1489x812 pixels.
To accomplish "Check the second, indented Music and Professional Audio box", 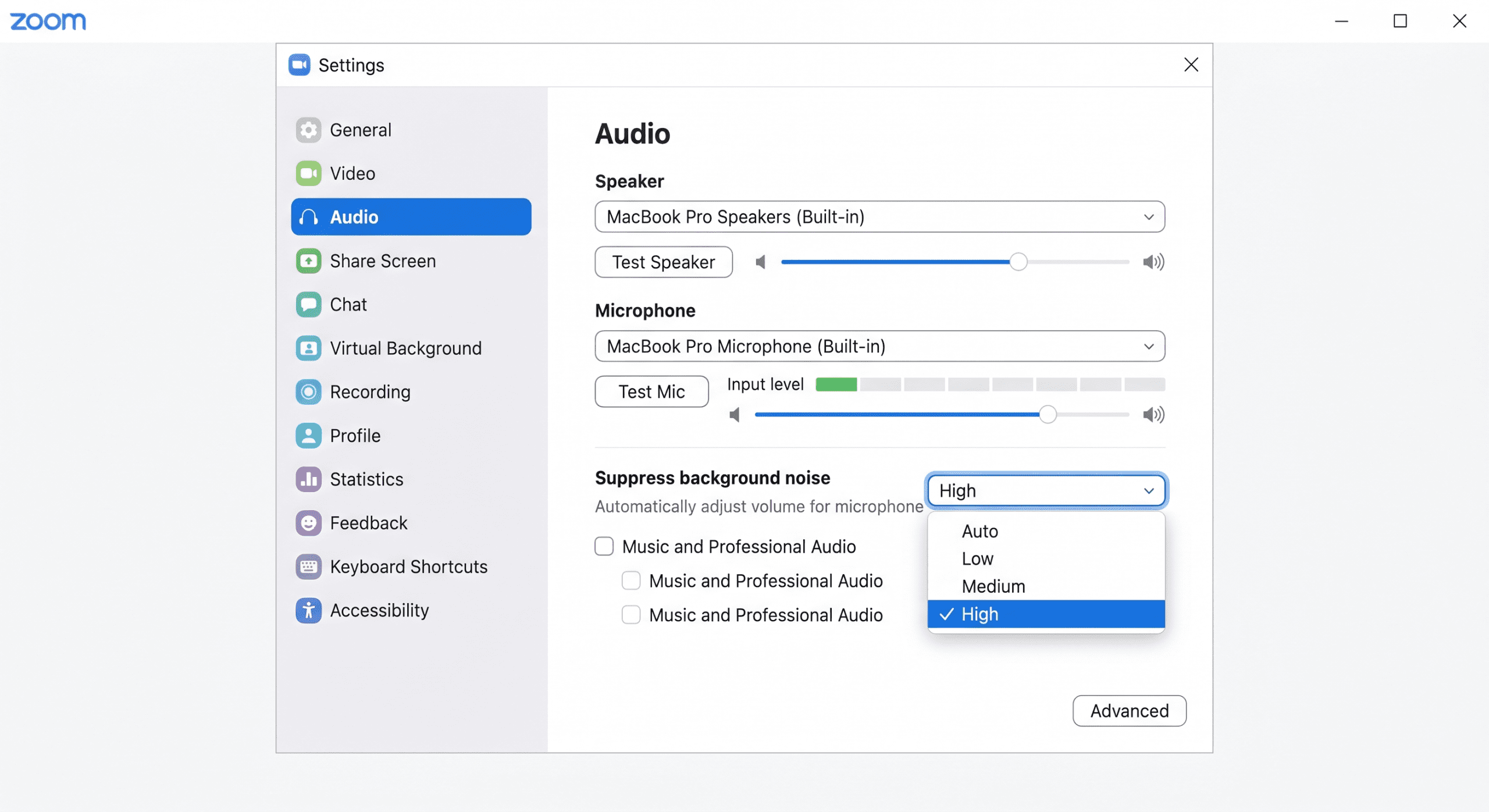I will (631, 580).
